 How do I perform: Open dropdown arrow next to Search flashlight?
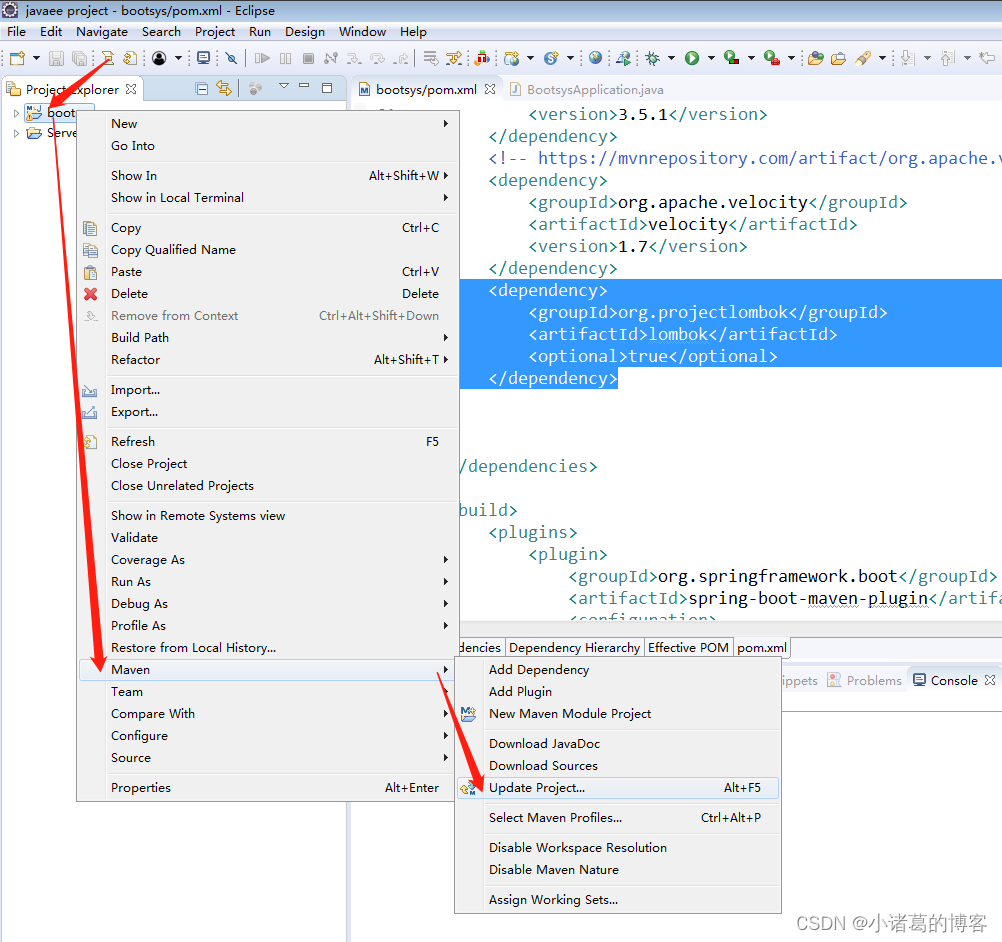(883, 58)
